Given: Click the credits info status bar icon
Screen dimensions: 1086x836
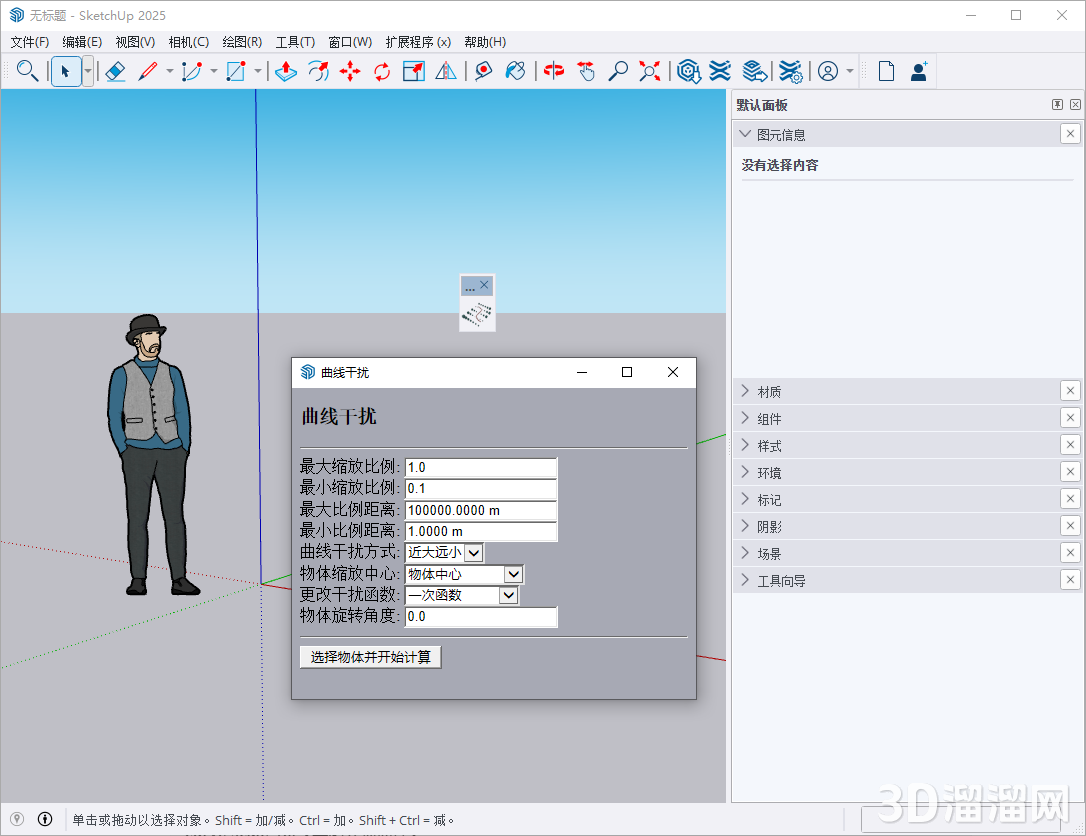Looking at the screenshot, I should pos(45,819).
